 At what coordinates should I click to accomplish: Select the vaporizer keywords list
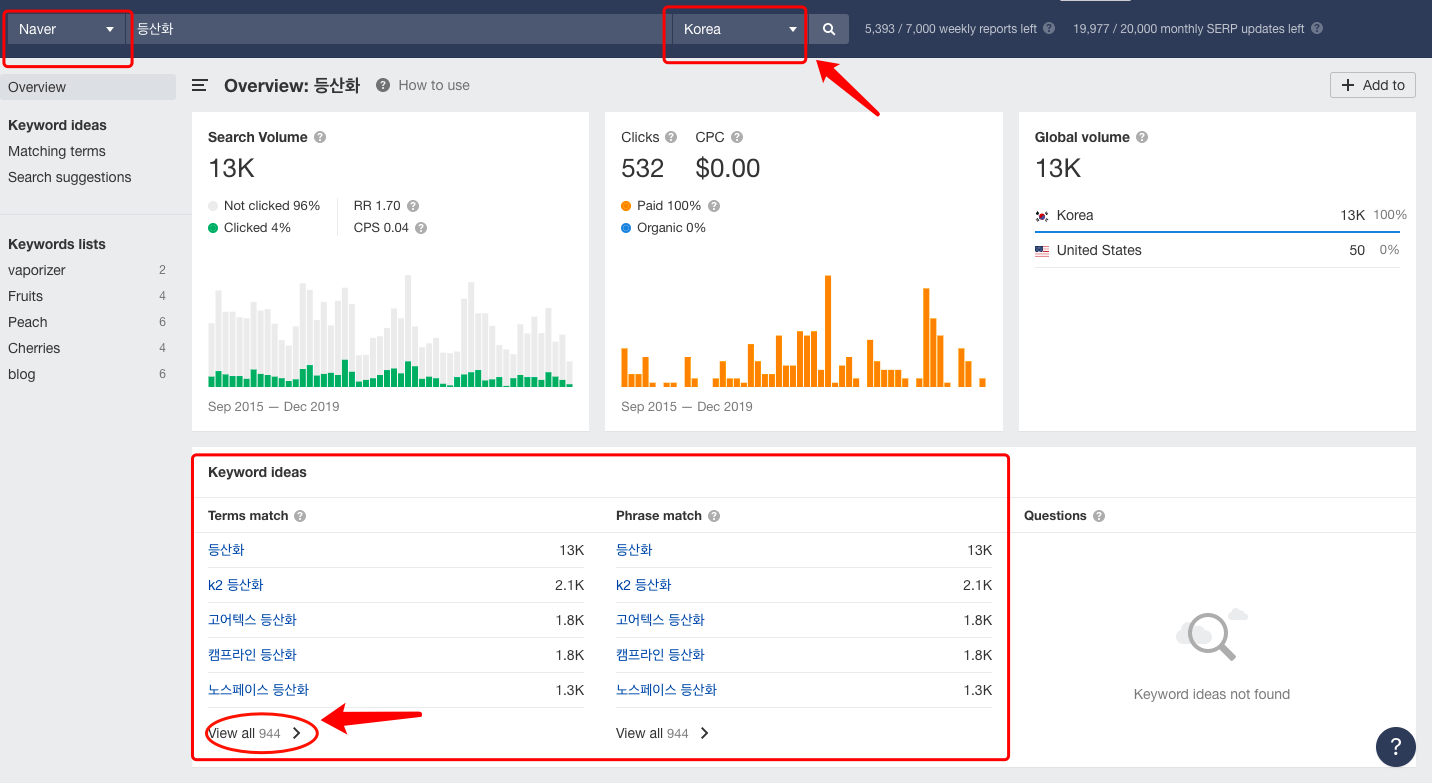pos(37,270)
